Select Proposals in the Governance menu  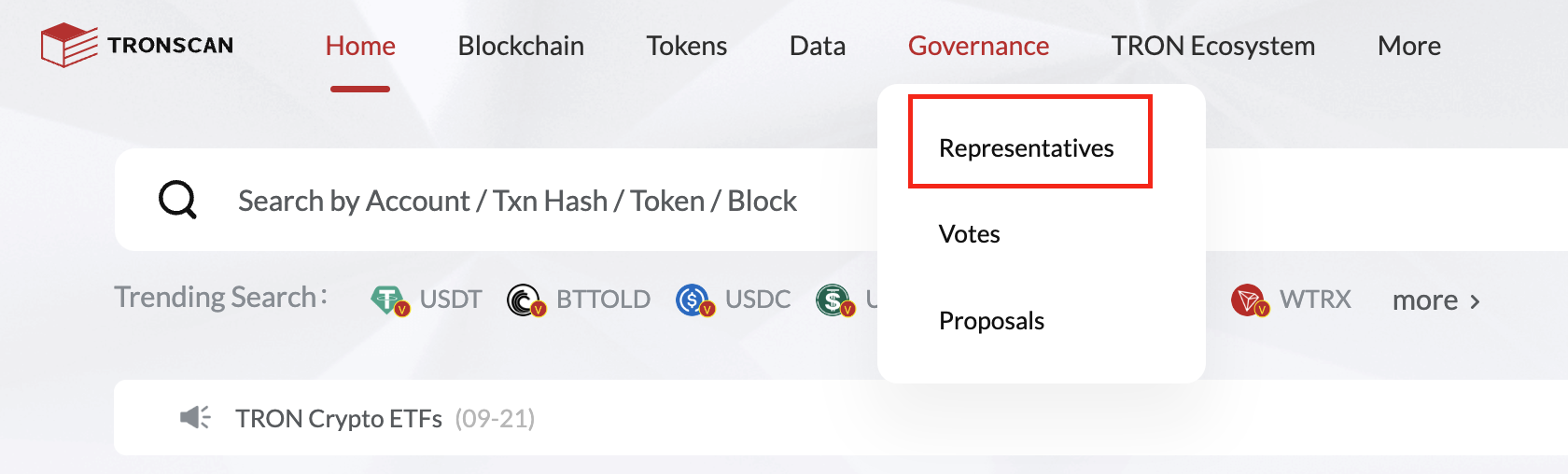[x=991, y=321]
